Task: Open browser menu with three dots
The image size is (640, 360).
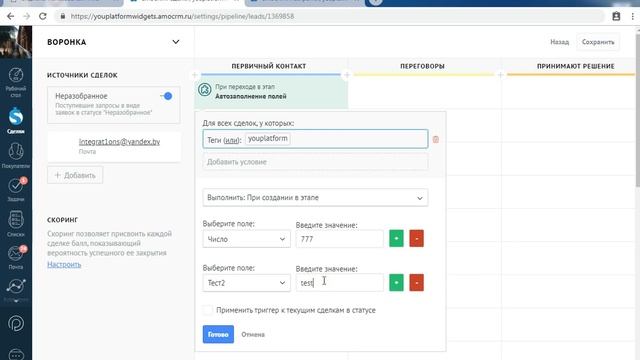Action: (x=633, y=16)
